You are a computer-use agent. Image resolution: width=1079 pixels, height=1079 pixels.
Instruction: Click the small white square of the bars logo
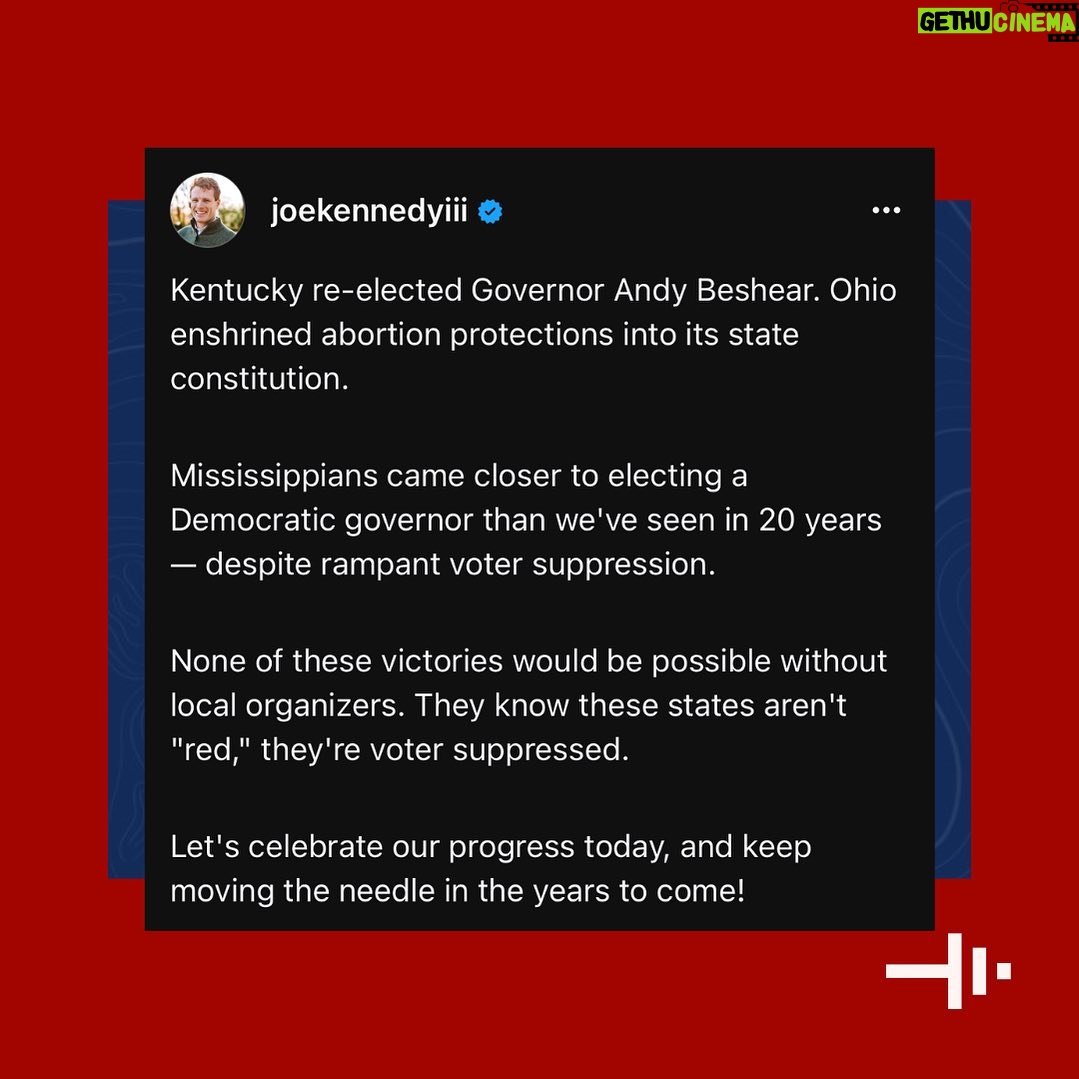[1004, 971]
